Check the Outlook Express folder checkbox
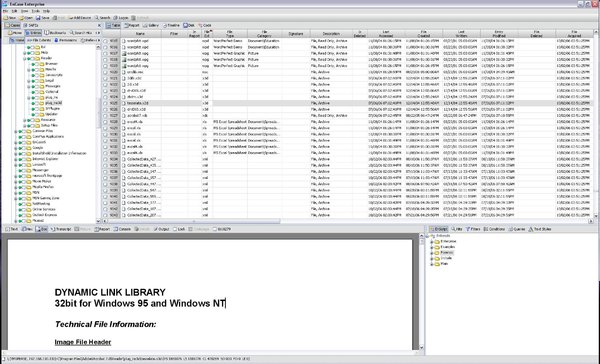600x364 pixels. [x=24, y=215]
